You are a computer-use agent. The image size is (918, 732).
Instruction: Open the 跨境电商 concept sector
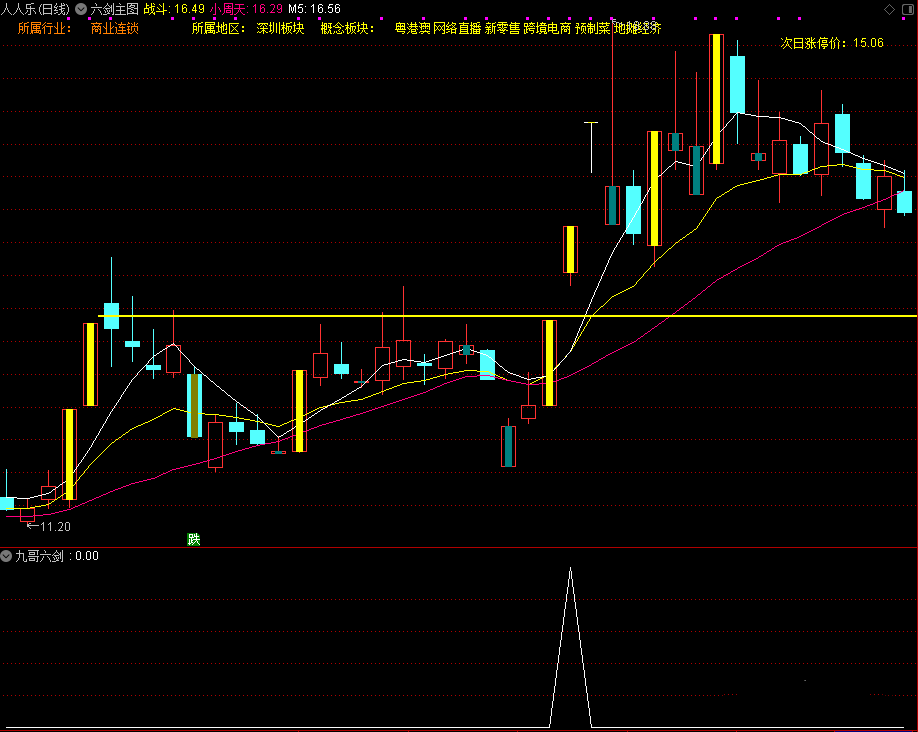pyautogui.click(x=547, y=28)
